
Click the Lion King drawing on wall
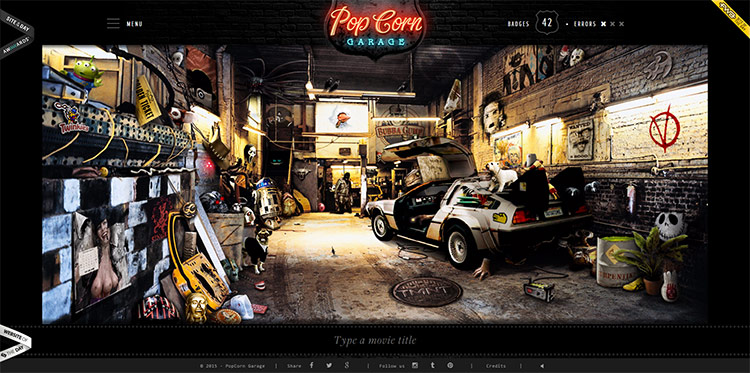tap(659, 66)
